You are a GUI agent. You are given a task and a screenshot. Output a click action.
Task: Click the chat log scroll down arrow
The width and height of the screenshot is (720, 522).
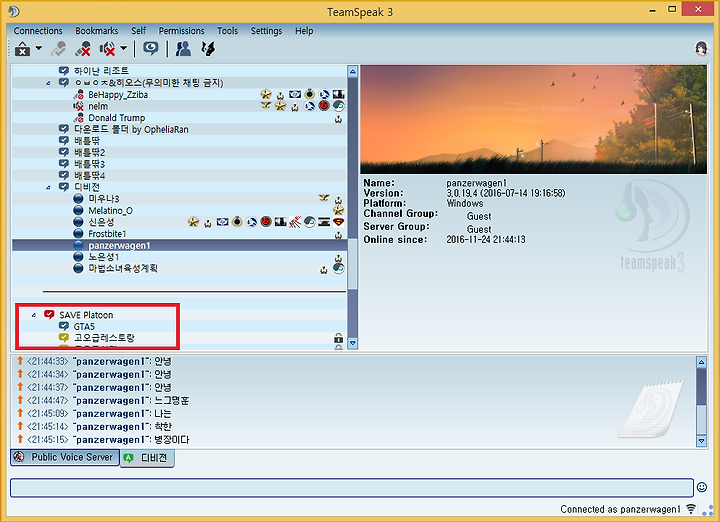tap(701, 441)
